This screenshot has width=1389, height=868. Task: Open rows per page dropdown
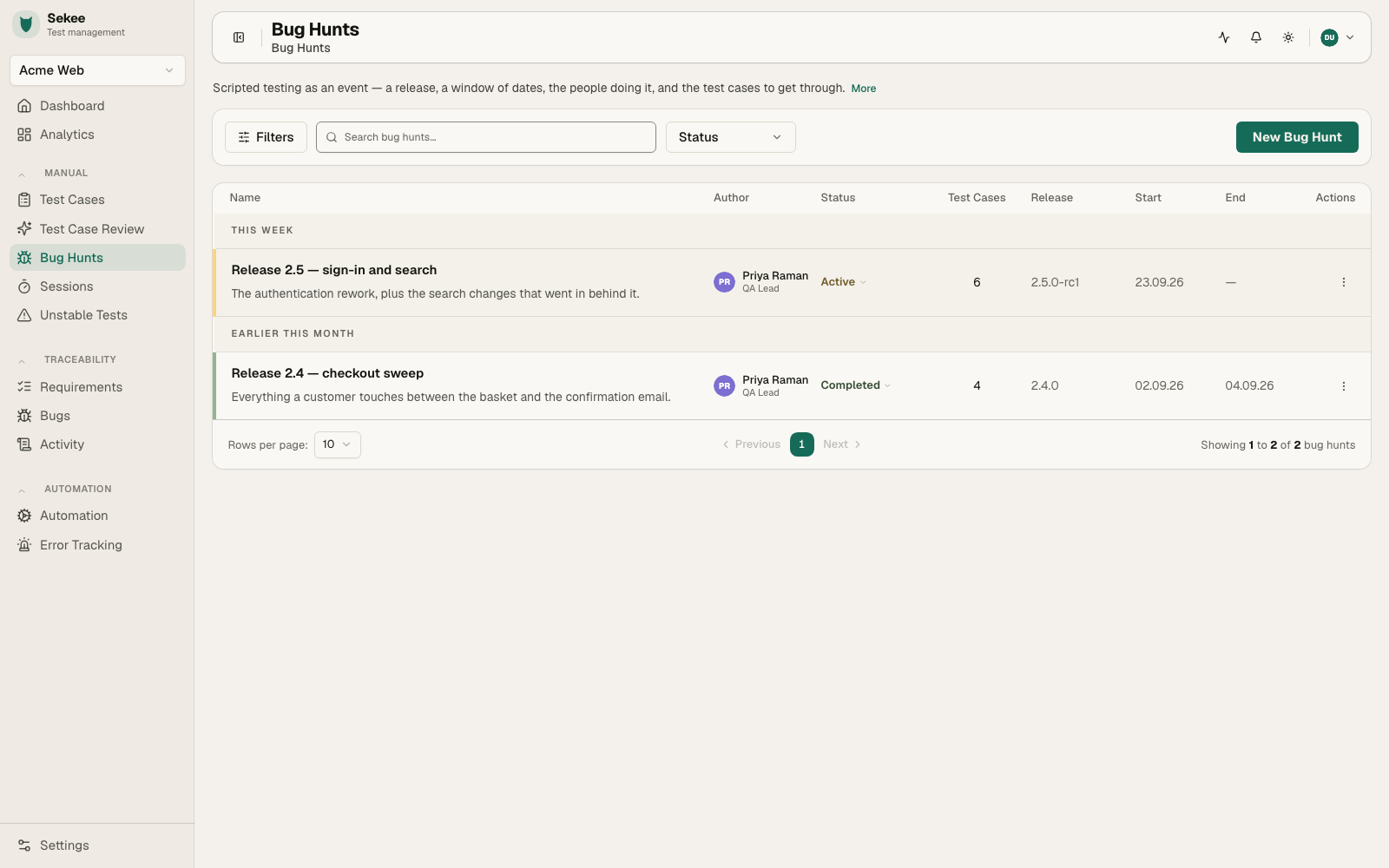[337, 444]
